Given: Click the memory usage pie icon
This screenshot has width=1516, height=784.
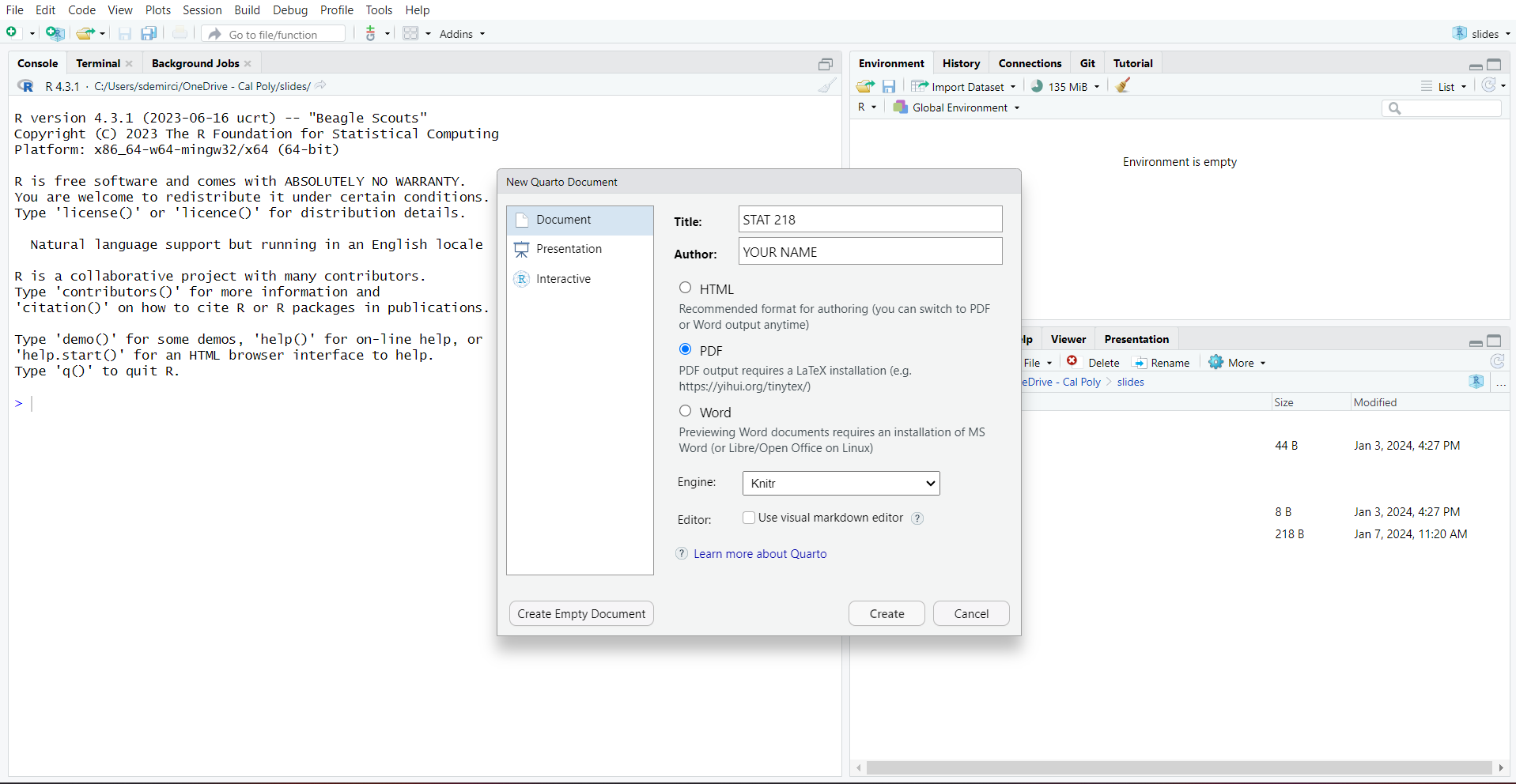Looking at the screenshot, I should pos(1038,86).
